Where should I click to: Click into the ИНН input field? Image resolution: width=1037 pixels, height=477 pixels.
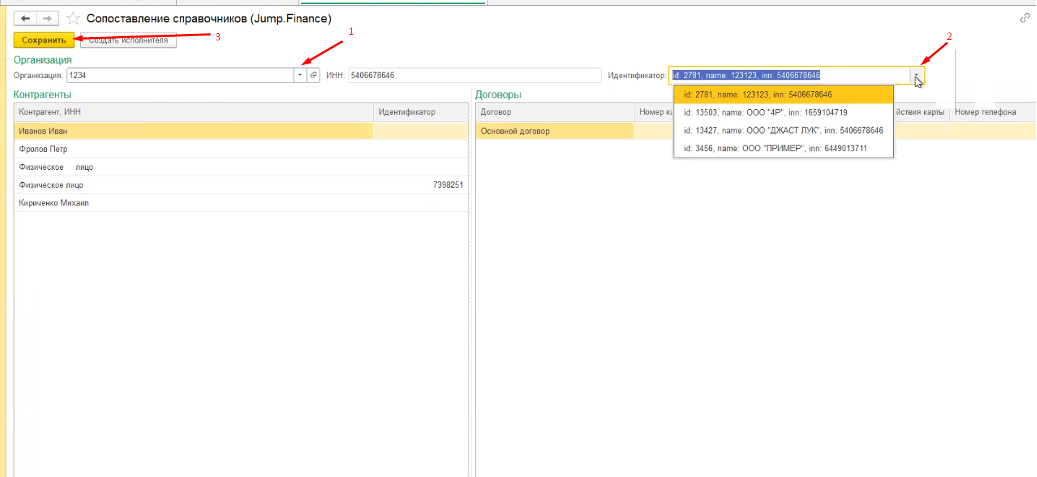(x=473, y=75)
